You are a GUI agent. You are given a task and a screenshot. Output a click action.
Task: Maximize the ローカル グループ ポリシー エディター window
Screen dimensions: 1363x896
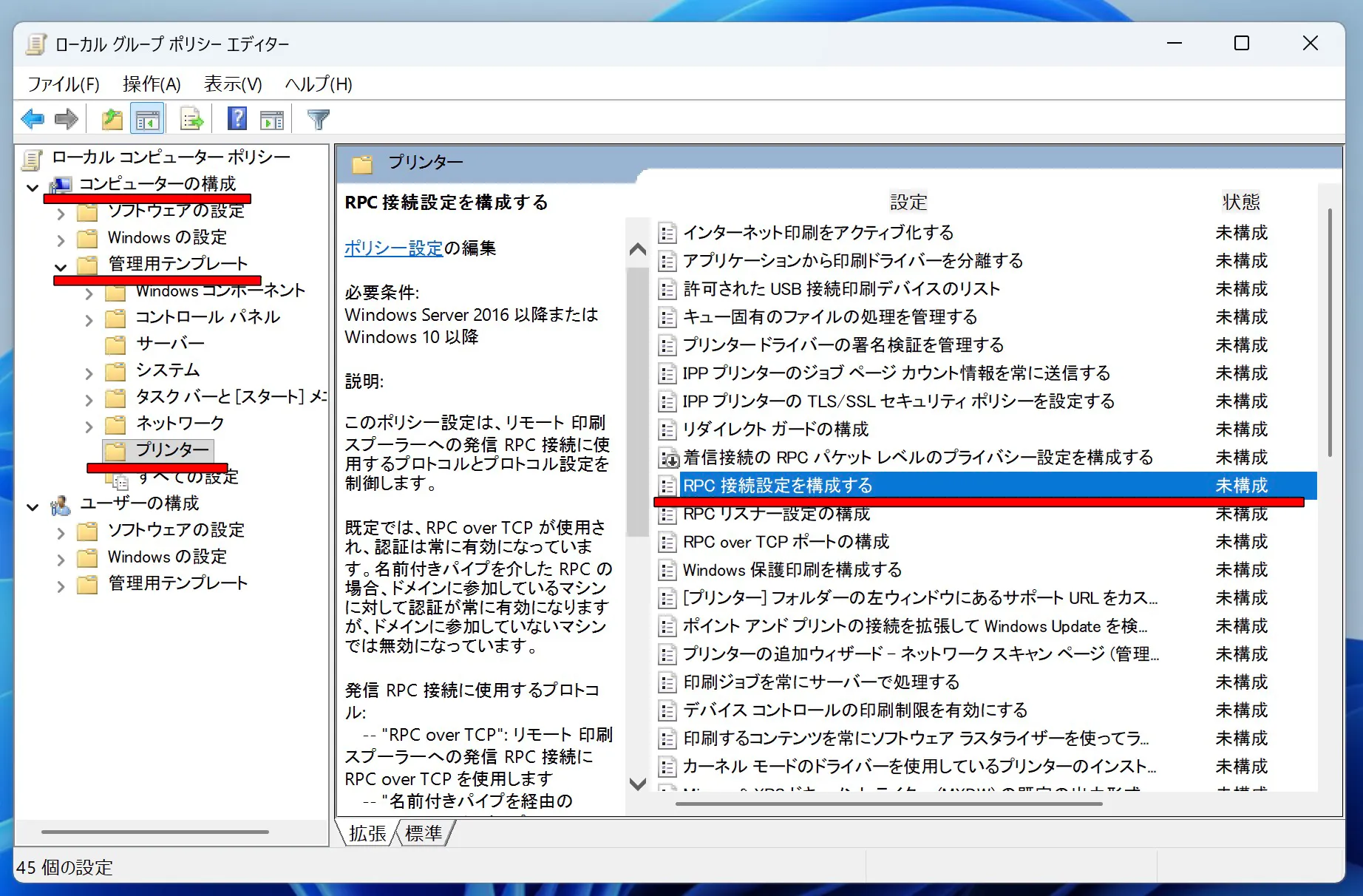(x=1242, y=44)
